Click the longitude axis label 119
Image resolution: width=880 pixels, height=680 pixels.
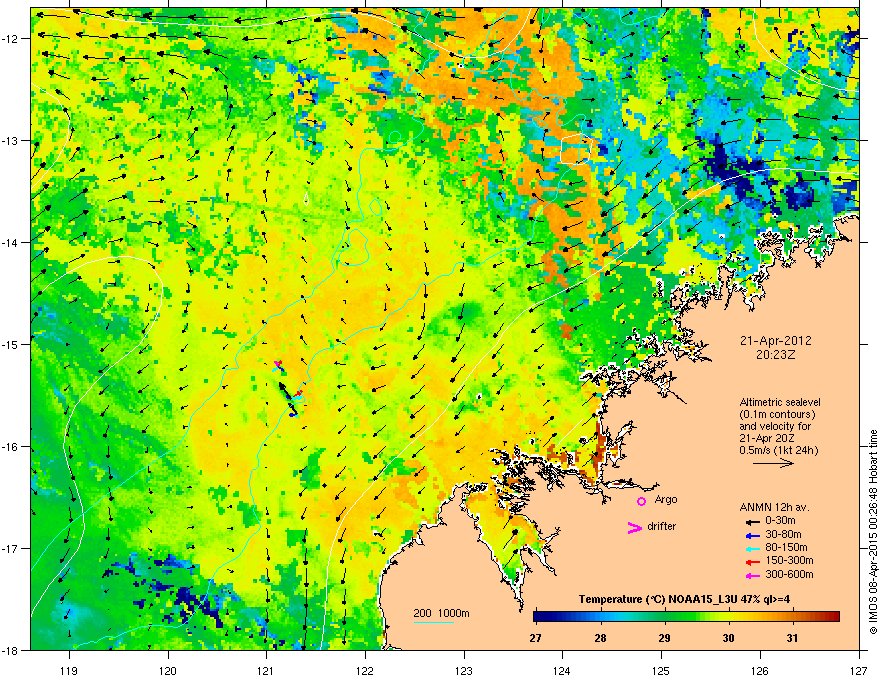(69, 671)
